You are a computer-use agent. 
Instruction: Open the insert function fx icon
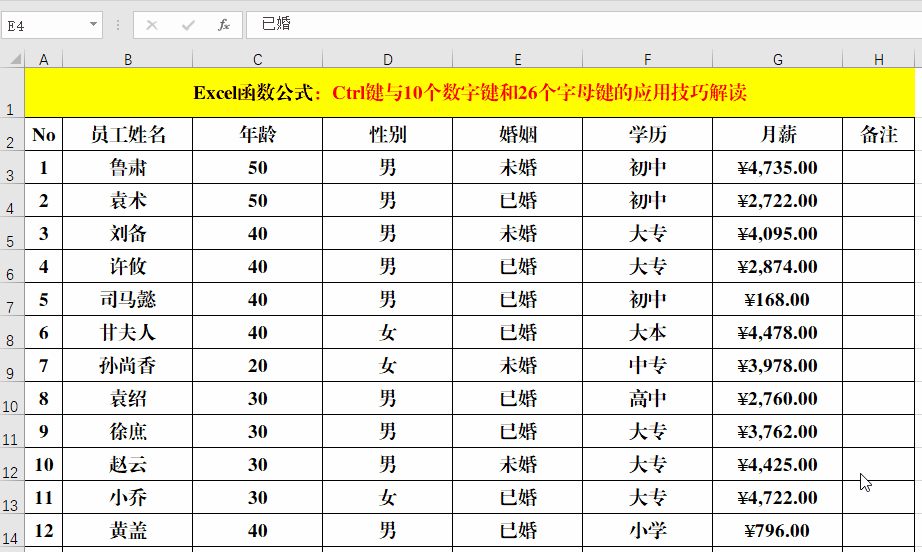[223, 25]
